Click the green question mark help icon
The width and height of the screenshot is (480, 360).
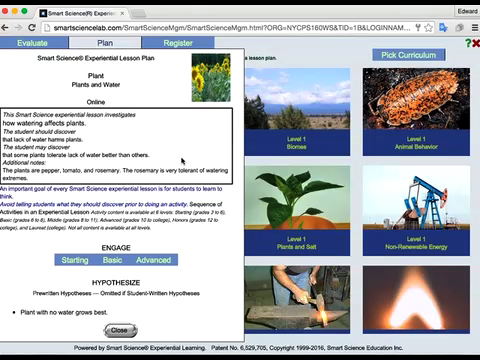[x=468, y=43]
